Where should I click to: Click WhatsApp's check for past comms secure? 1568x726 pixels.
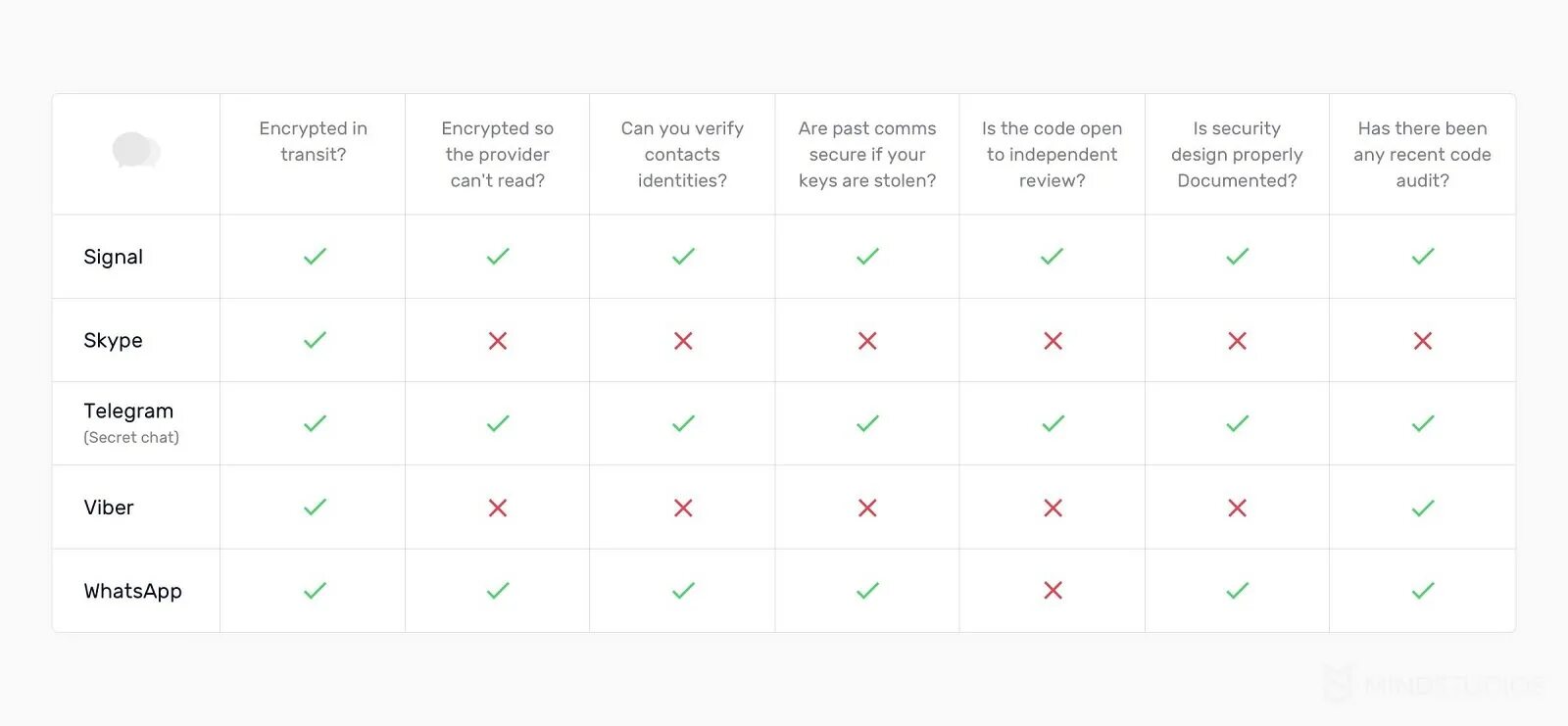867,590
